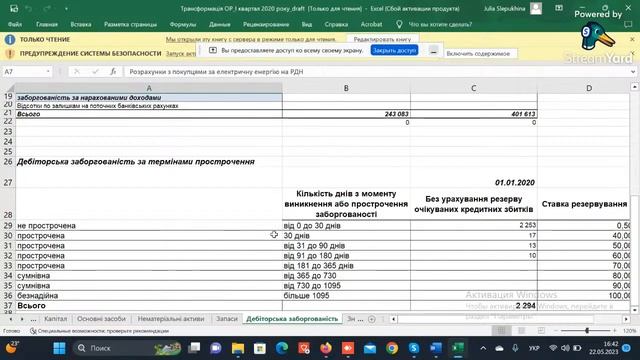
Task: Click the Undo arrow in the title bar
Action: [29, 8]
